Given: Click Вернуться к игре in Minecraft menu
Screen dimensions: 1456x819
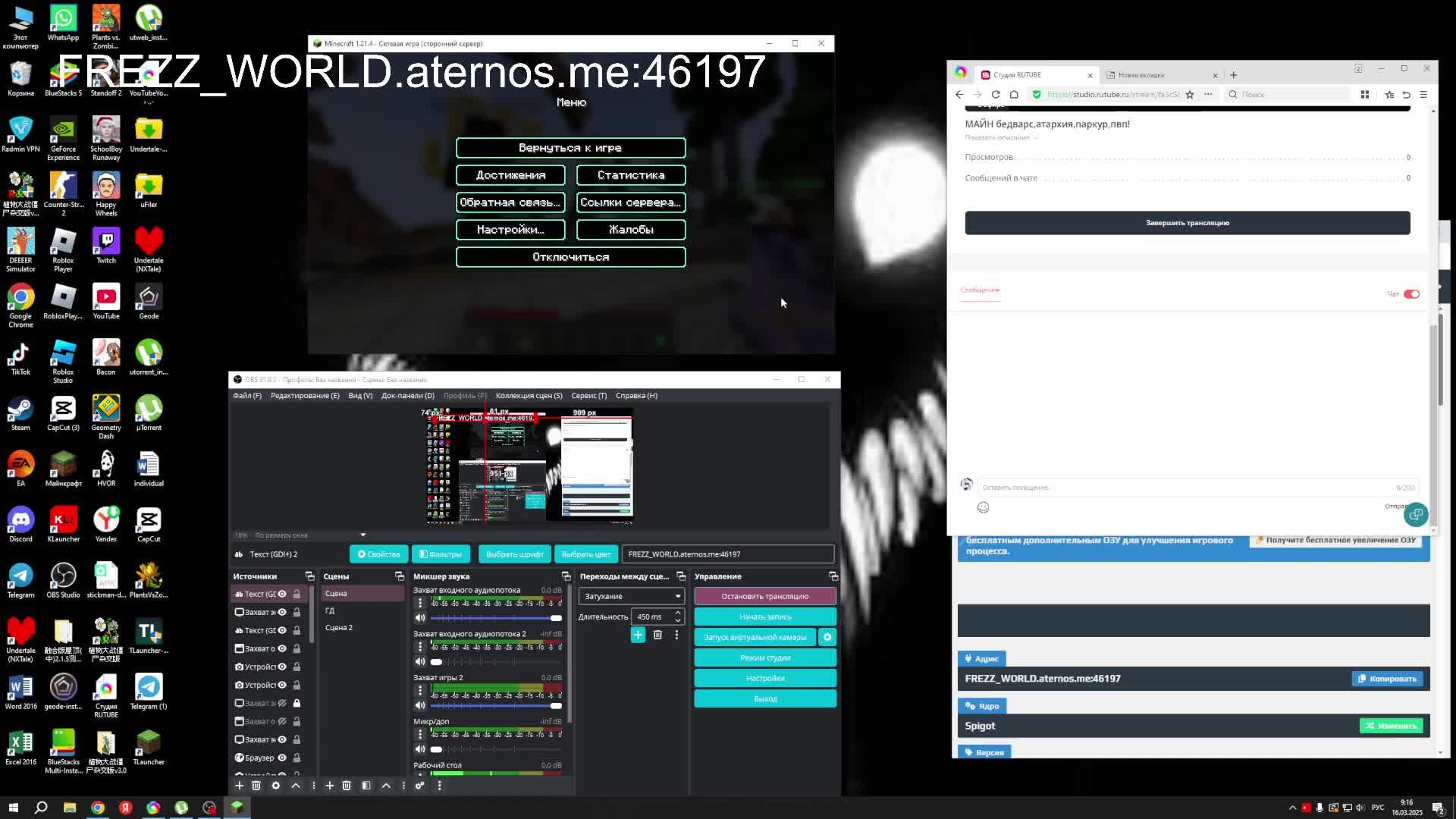Looking at the screenshot, I should [571, 148].
